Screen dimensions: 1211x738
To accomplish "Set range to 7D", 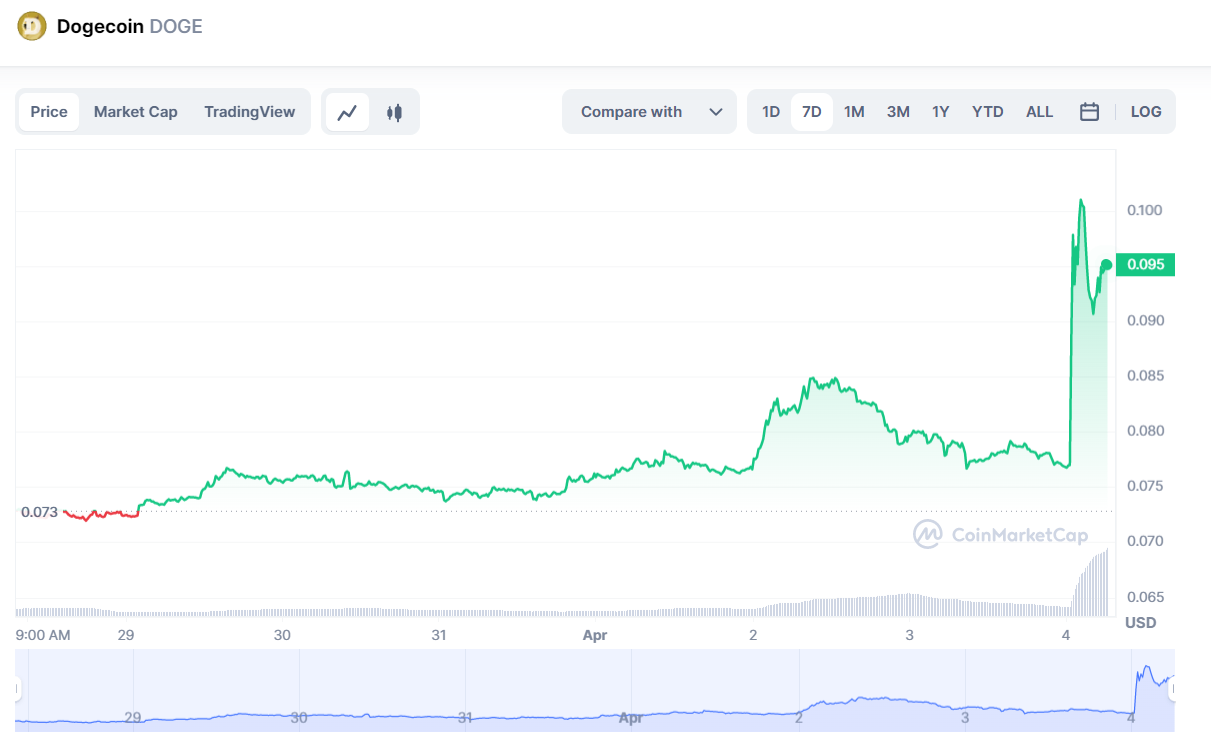I will coord(812,112).
